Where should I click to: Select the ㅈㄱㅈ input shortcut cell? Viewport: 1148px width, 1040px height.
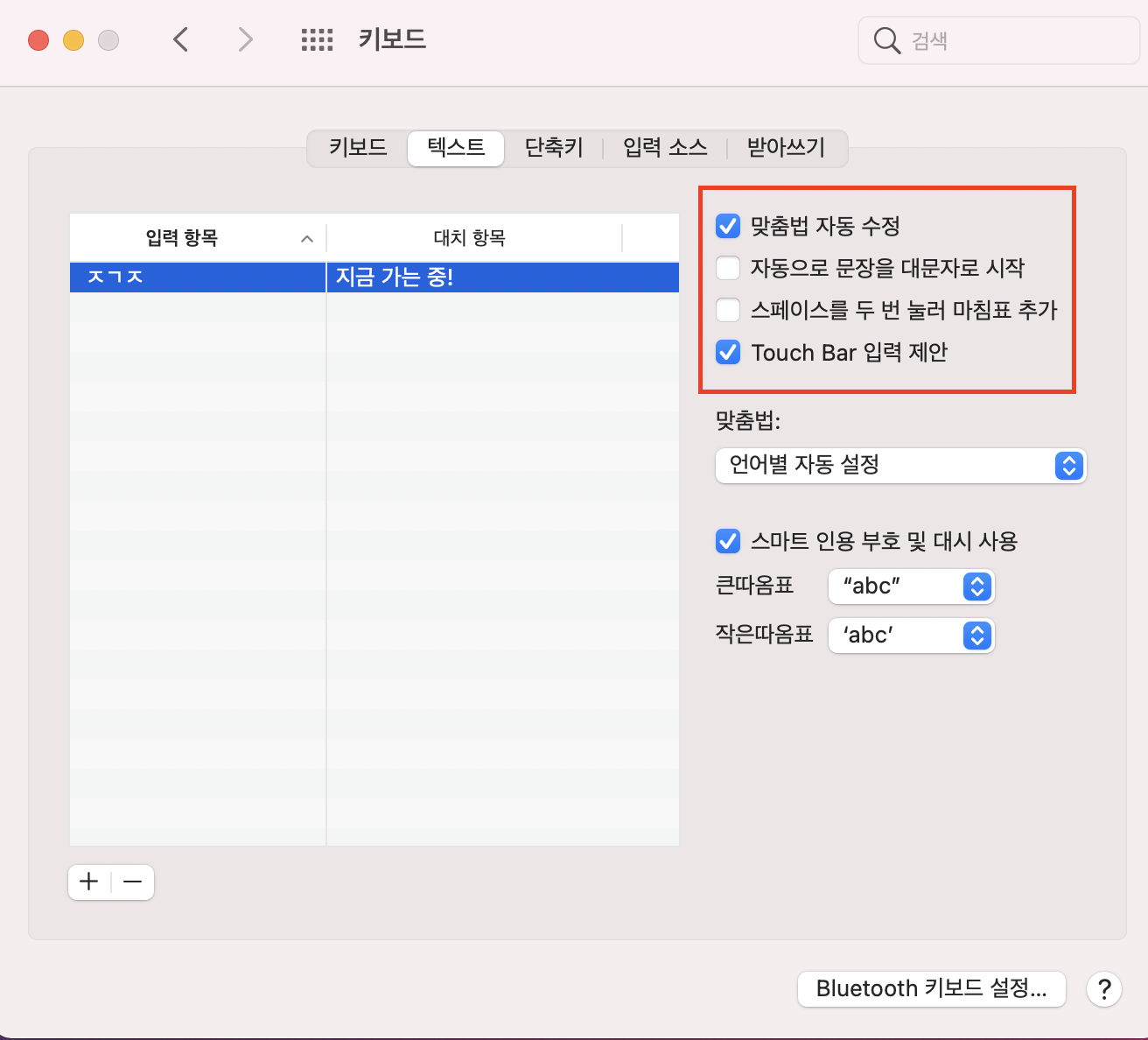pos(198,278)
